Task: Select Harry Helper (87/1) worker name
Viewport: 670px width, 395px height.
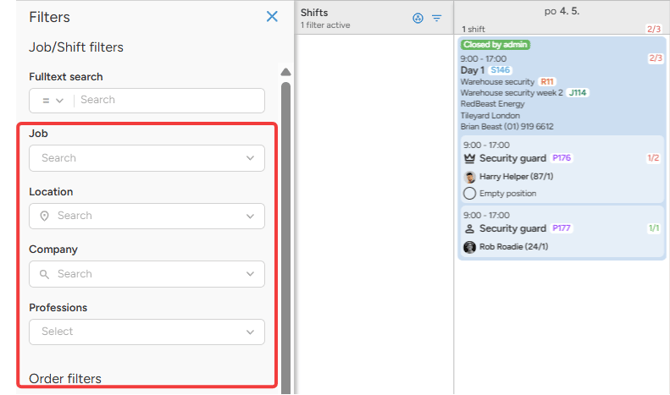Action: click(516, 177)
